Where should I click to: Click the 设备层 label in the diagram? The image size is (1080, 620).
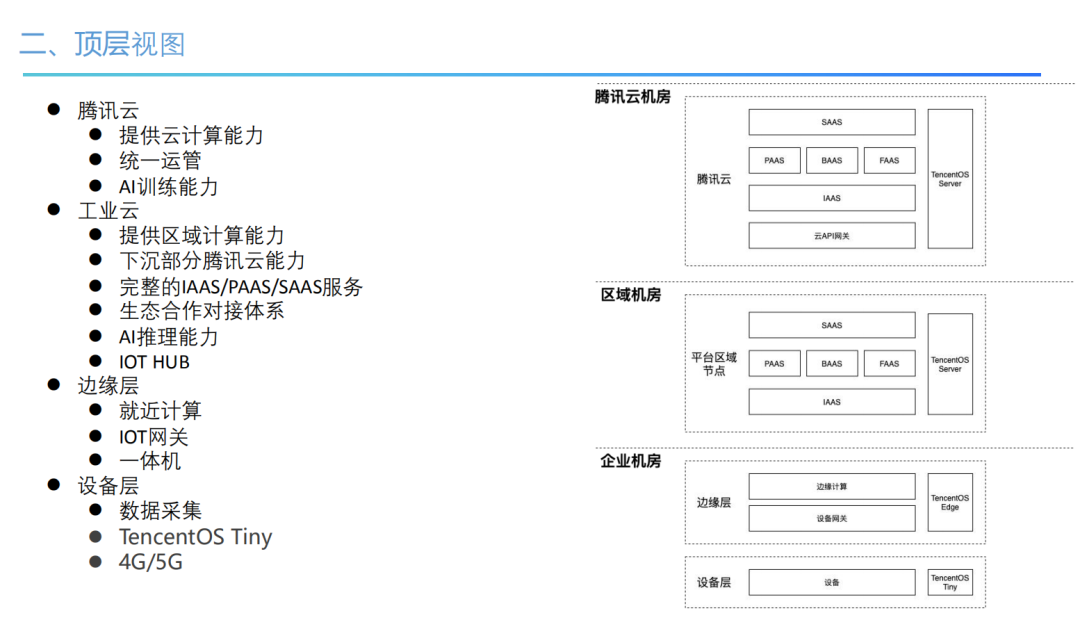(x=714, y=582)
